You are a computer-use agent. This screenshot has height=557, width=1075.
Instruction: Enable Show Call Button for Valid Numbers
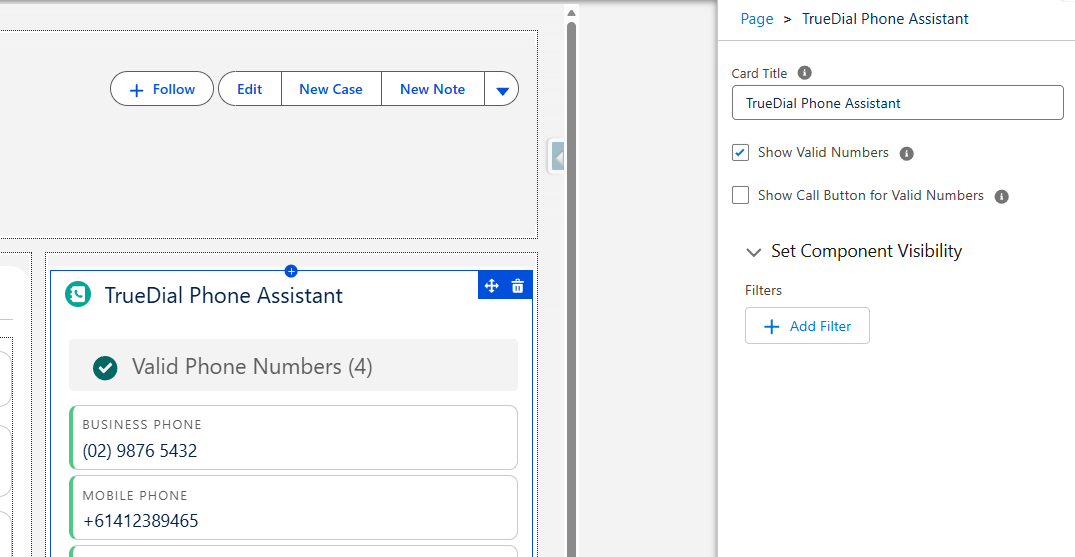tap(740, 195)
